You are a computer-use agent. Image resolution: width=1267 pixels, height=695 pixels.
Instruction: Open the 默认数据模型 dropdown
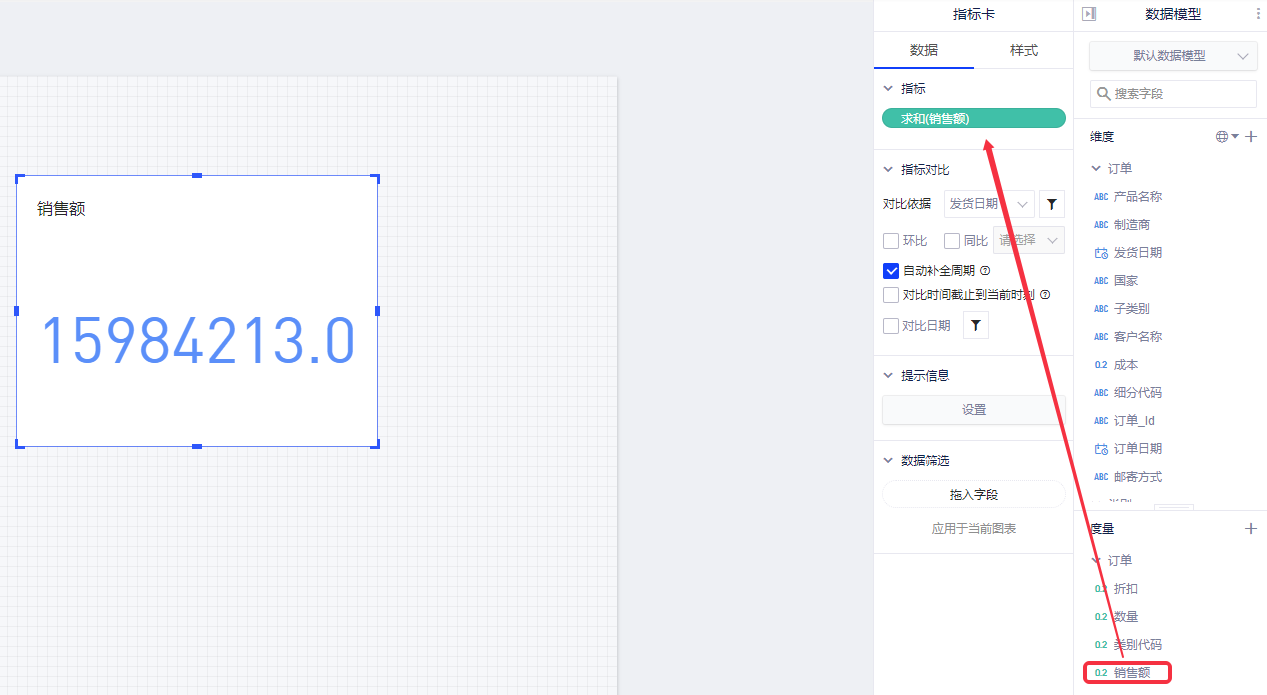coord(1173,56)
